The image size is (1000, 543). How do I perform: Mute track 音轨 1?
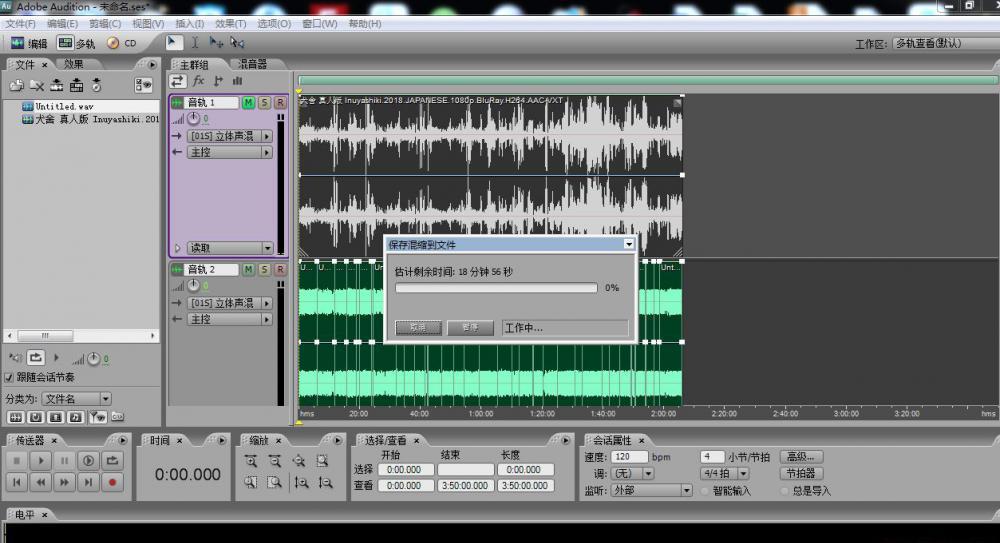248,103
